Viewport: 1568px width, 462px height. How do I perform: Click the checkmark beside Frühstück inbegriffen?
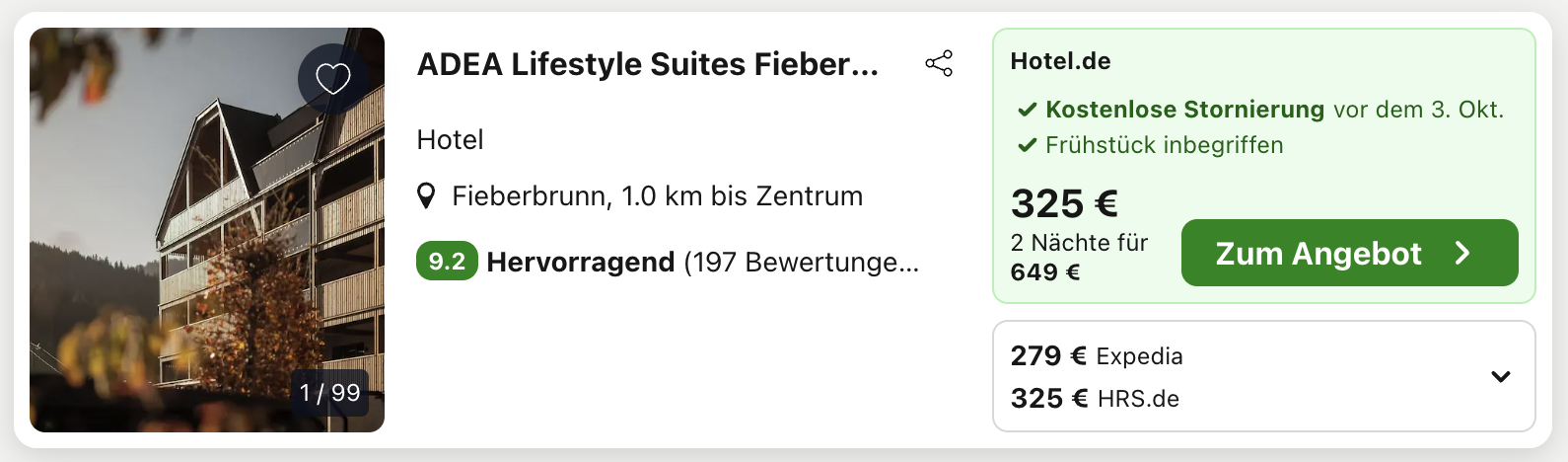click(x=1027, y=145)
